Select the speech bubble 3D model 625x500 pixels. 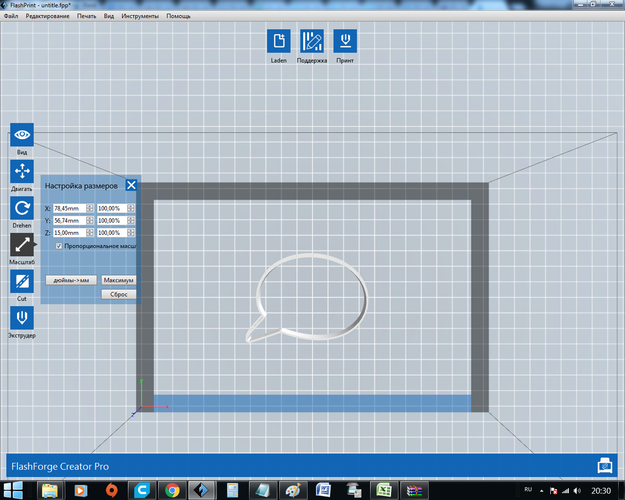(307, 297)
